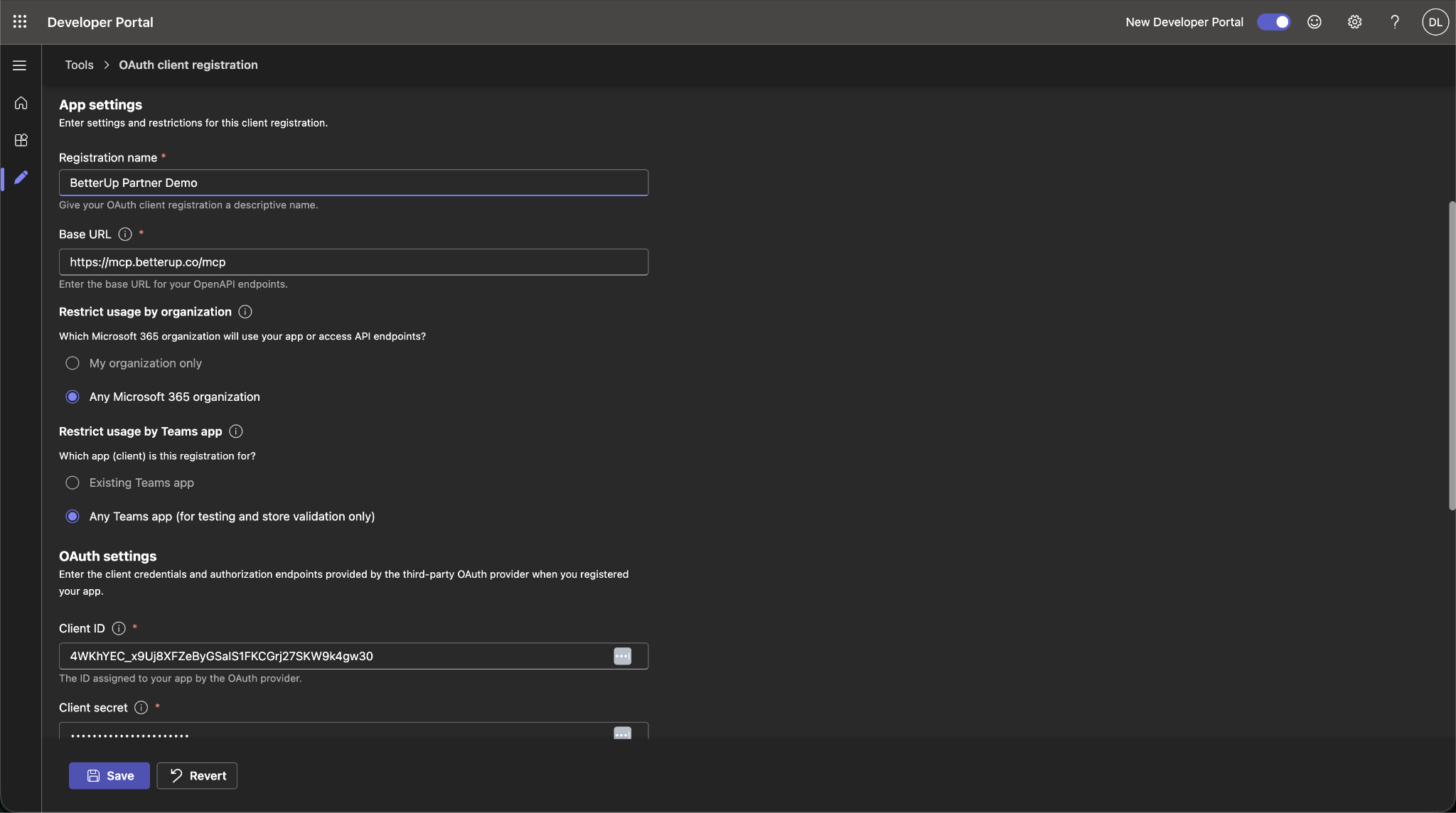The image size is (1456, 813).
Task: Go to Tools breadcrumb
Action: [79, 65]
